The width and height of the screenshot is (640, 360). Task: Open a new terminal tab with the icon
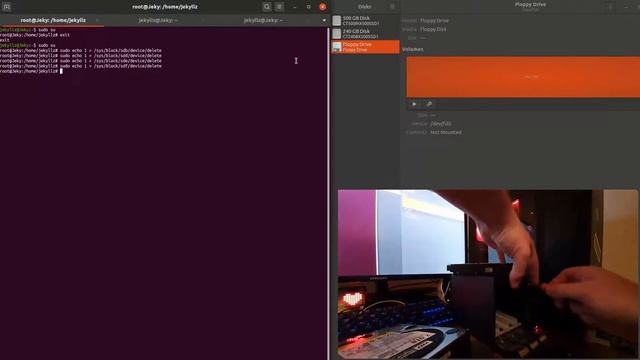[x=7, y=7]
